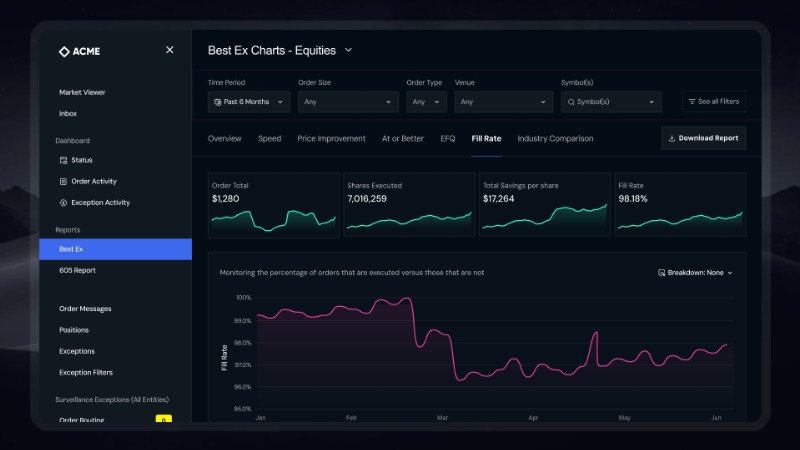Click the filter lines icon beside See all Filters
The image size is (800, 450).
pyautogui.click(x=692, y=102)
